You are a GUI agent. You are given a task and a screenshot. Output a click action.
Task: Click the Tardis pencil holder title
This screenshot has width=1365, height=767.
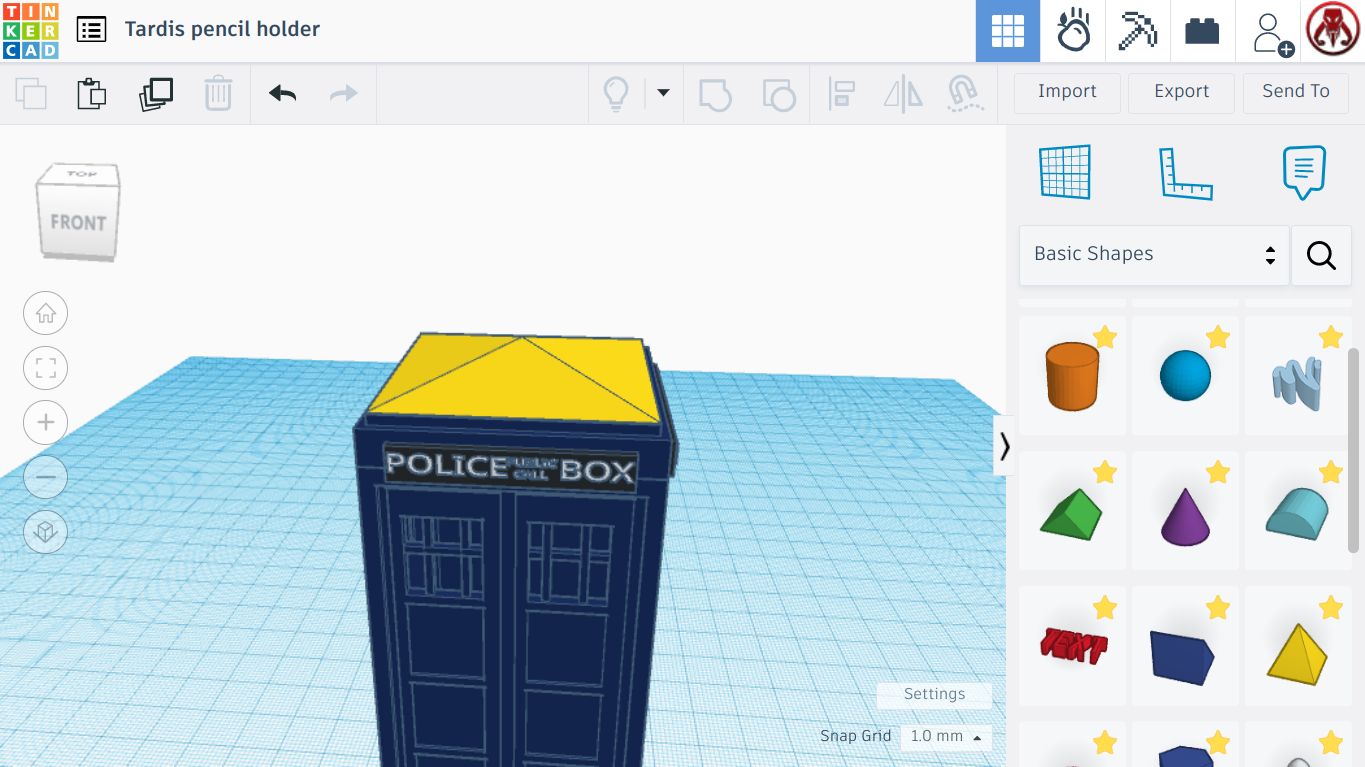[x=222, y=29]
